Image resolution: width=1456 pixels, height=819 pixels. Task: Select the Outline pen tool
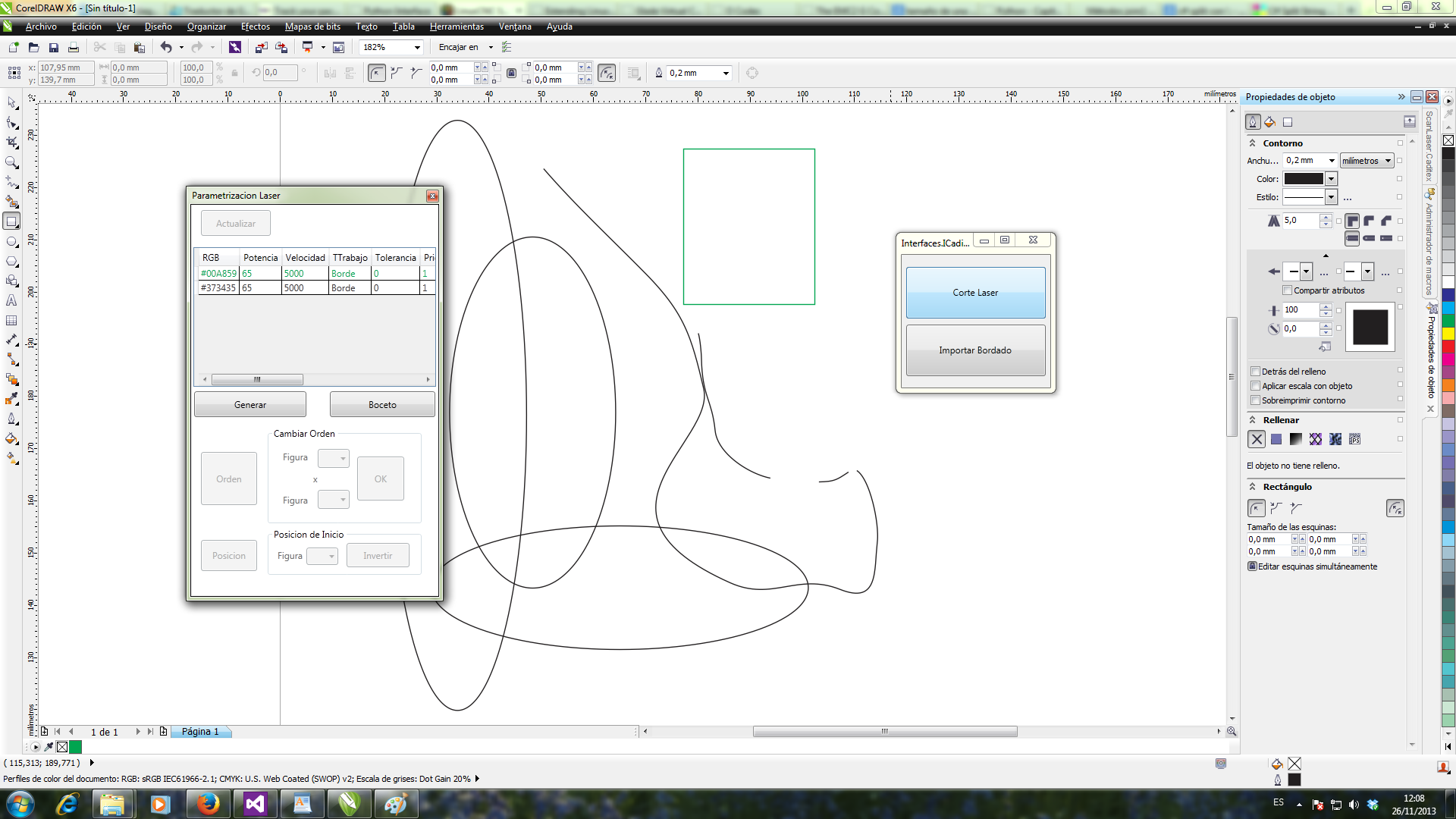pyautogui.click(x=12, y=419)
